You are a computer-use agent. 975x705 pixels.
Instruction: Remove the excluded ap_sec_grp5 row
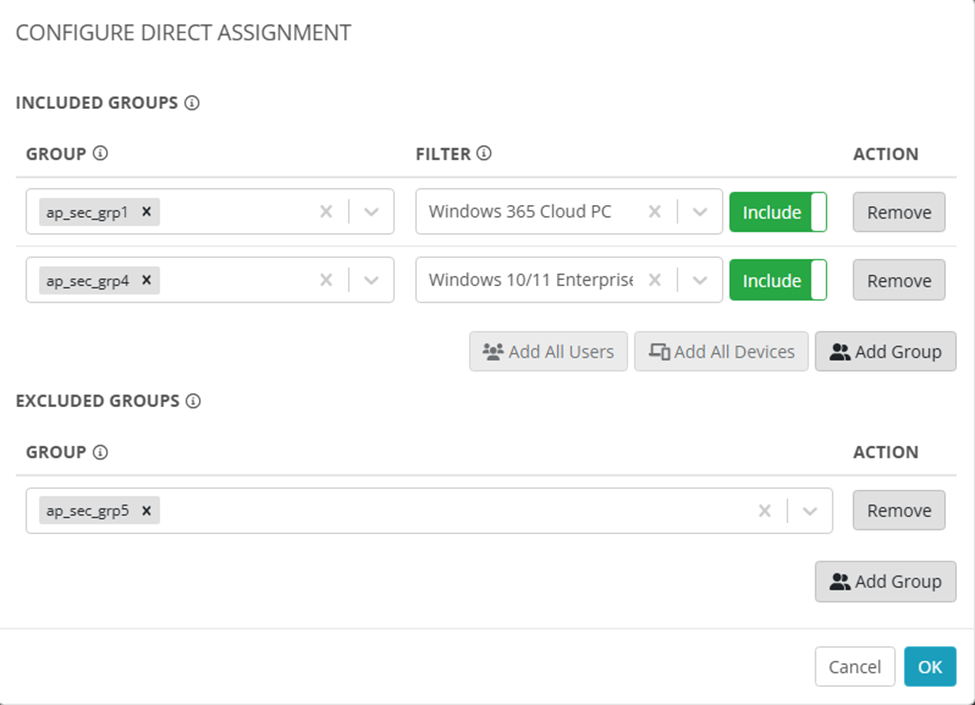point(898,511)
